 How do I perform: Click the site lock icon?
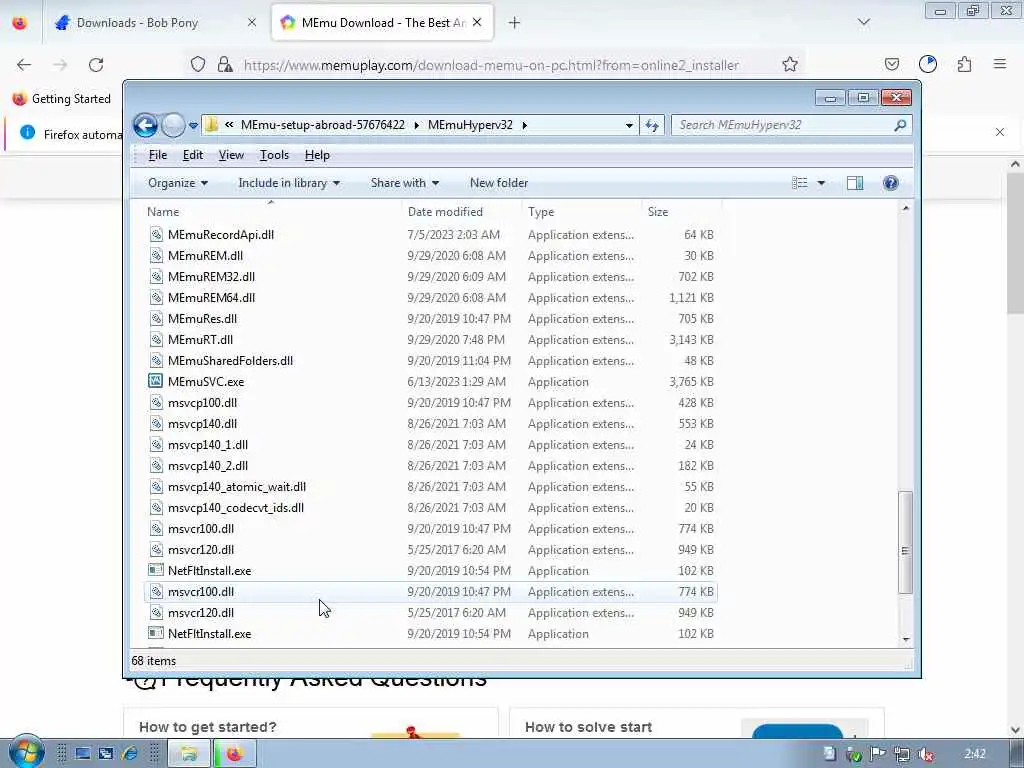coord(225,65)
